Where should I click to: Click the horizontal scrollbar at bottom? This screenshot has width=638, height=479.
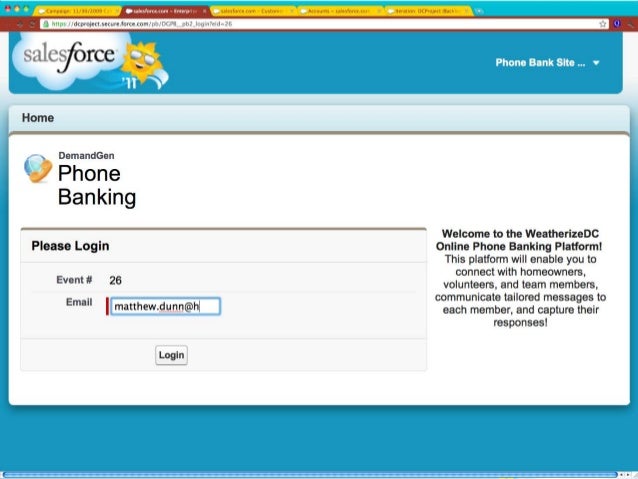(310, 475)
